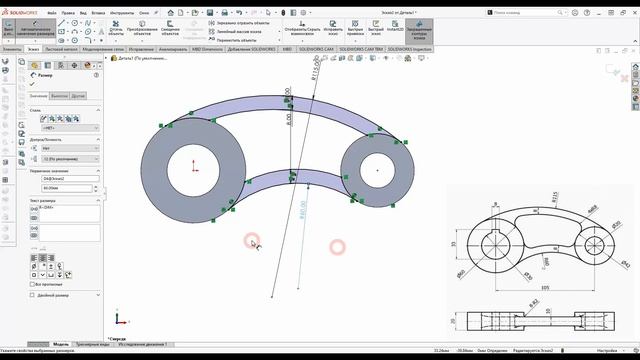Open the Правка menu
640x360 pixels.
pos(68,13)
